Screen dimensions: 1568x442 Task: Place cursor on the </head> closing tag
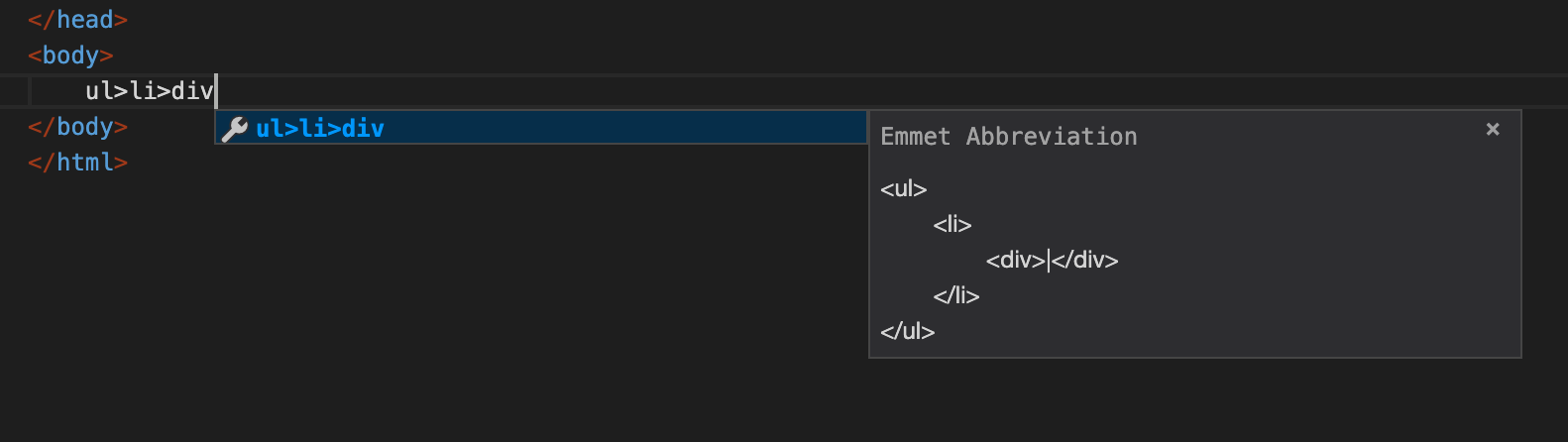pos(78,20)
